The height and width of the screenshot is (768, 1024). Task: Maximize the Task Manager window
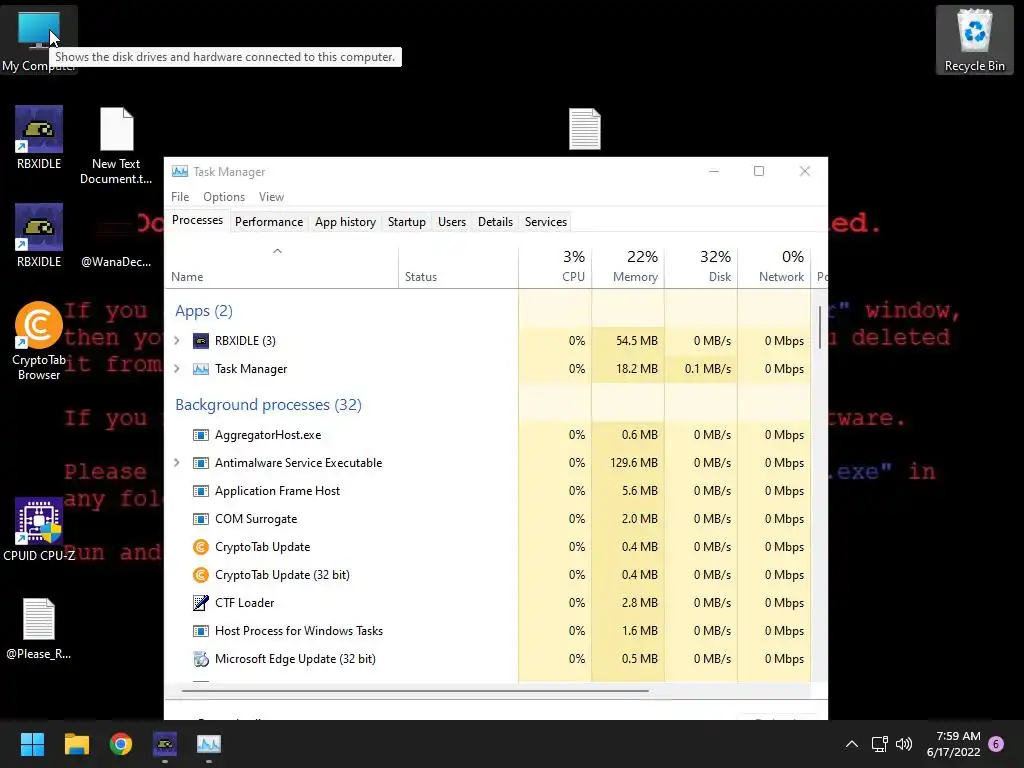coord(759,171)
